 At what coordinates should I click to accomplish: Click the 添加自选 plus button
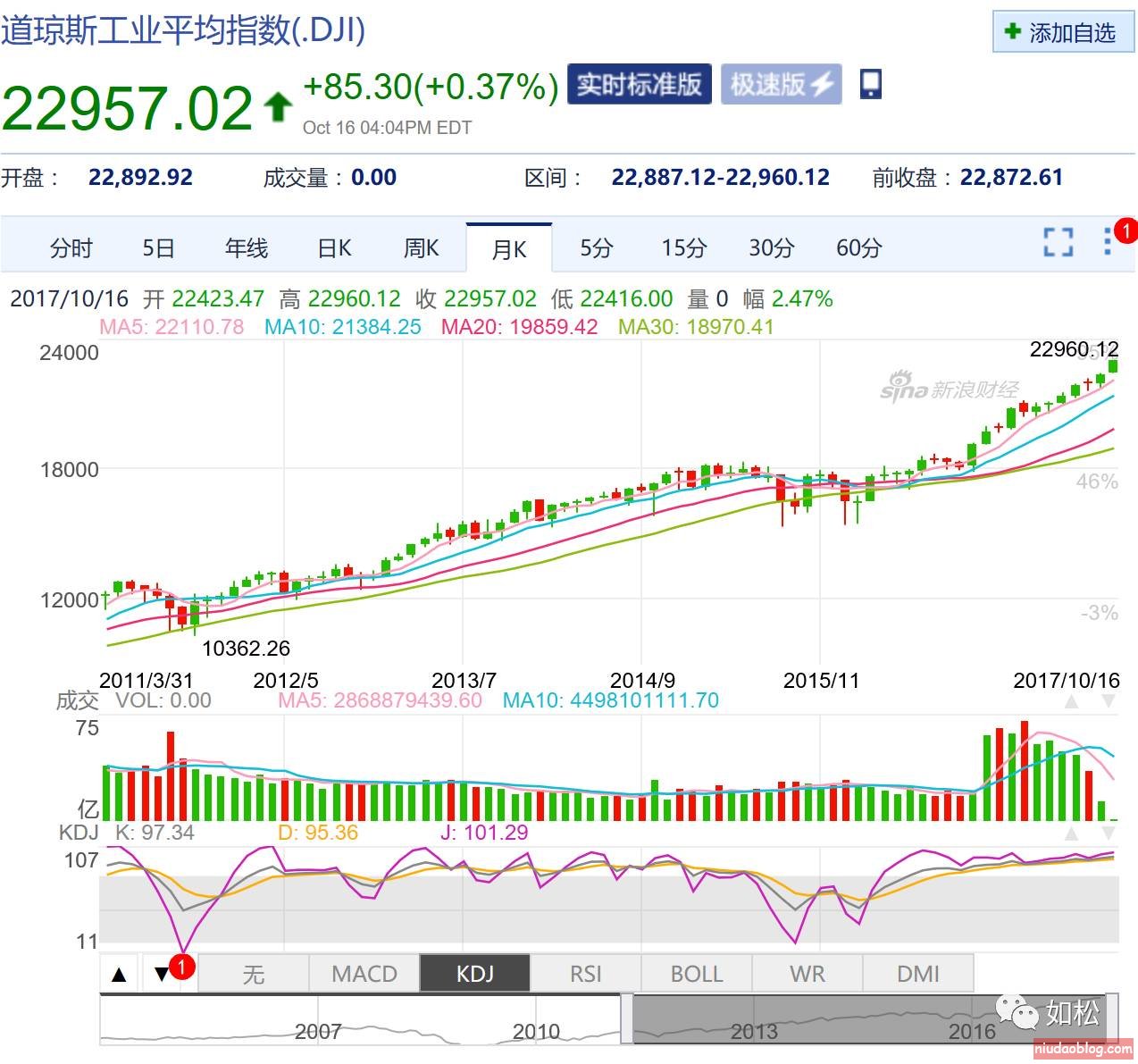pos(1063,33)
